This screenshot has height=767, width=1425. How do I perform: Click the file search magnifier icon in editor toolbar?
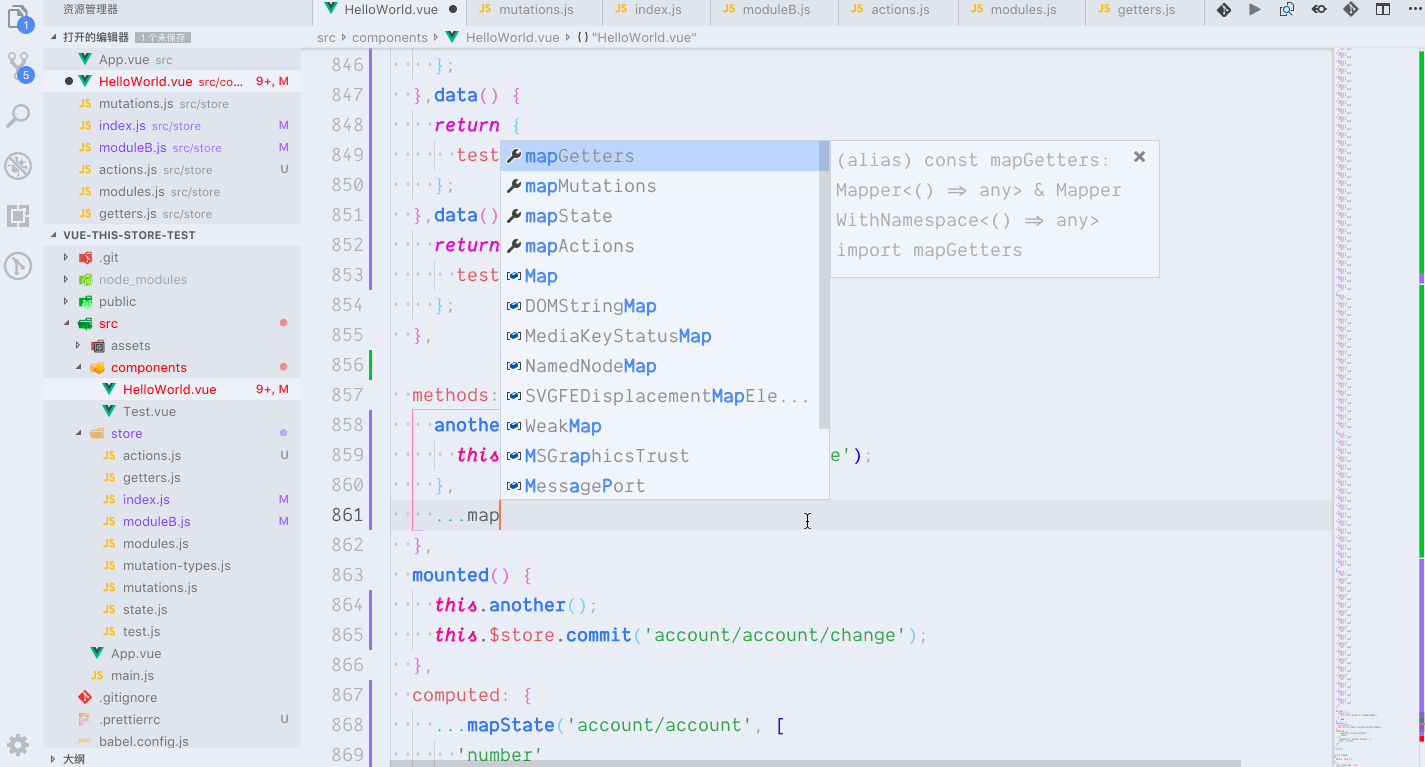(1287, 10)
